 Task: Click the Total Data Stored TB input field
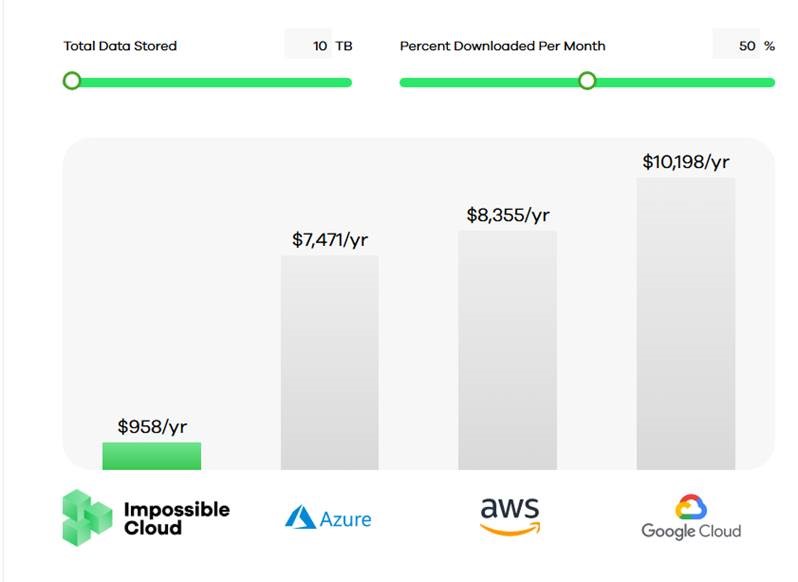tap(310, 46)
